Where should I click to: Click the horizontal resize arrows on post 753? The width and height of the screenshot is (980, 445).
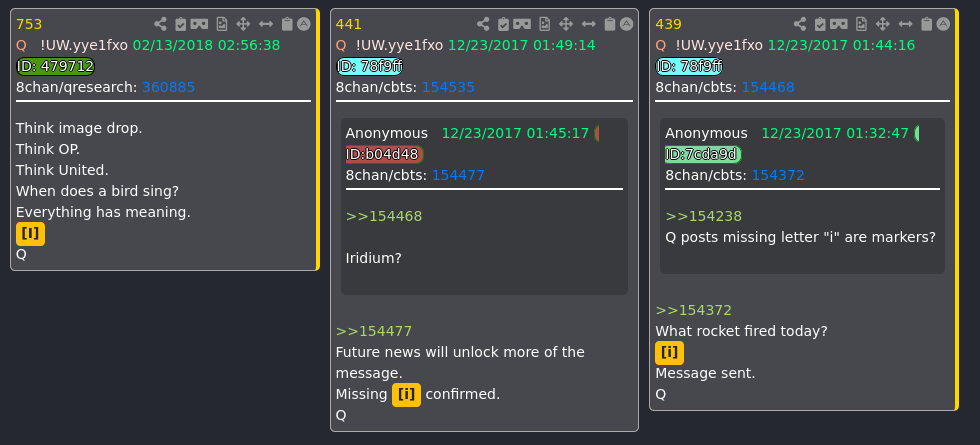pos(266,24)
